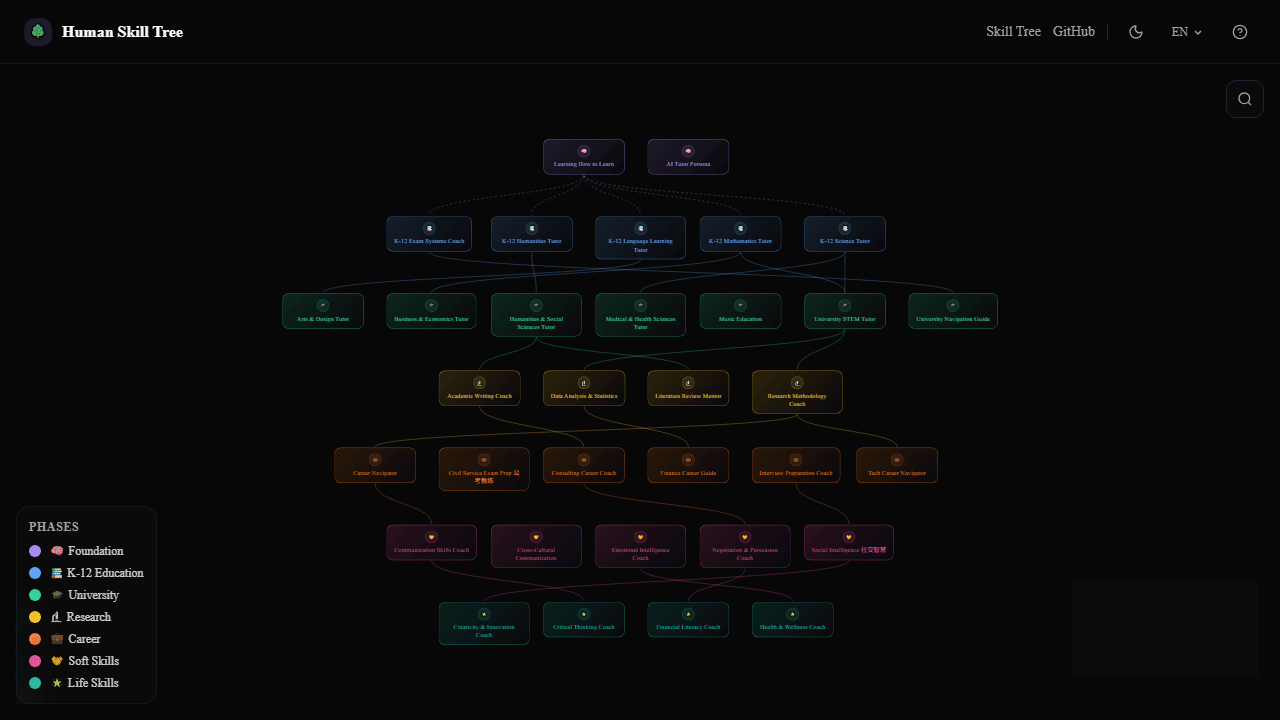Open search using the magnifier icon

(x=1244, y=98)
